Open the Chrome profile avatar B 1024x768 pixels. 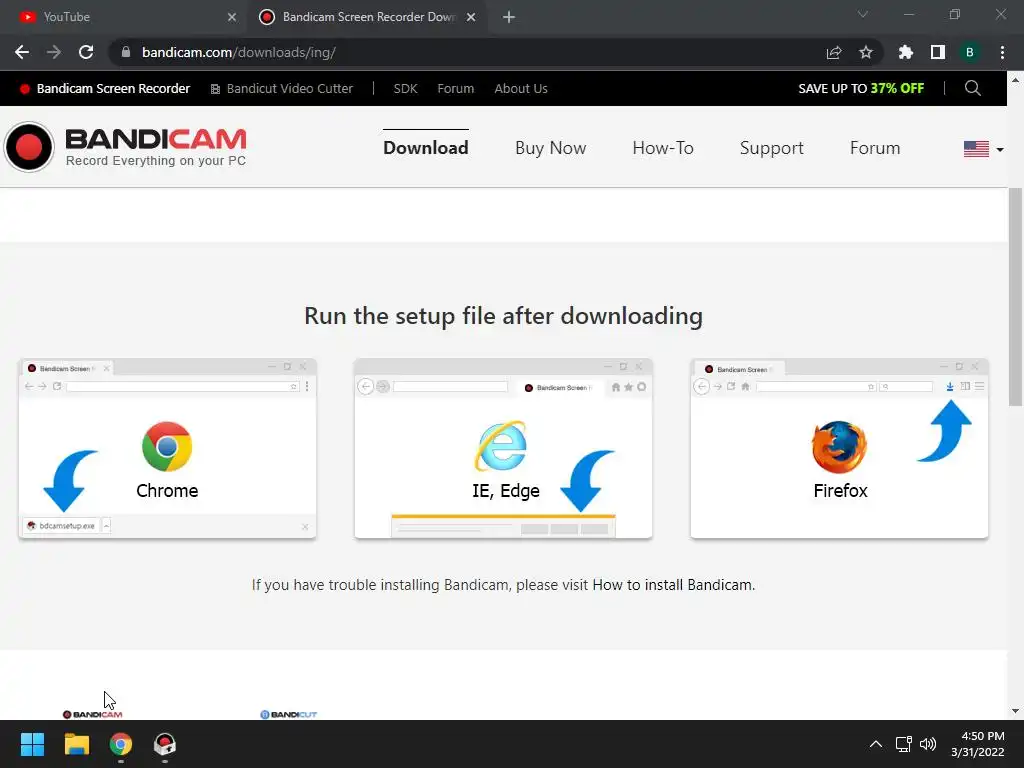point(969,52)
